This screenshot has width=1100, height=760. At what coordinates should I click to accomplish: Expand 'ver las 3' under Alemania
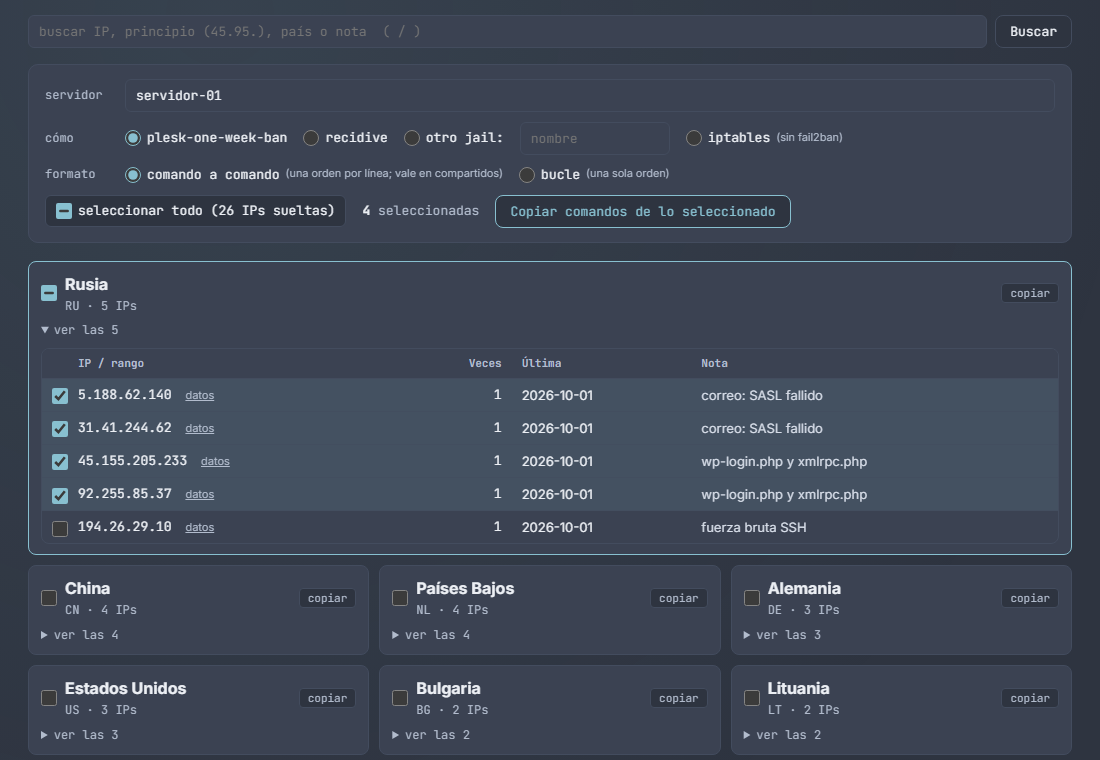782,635
